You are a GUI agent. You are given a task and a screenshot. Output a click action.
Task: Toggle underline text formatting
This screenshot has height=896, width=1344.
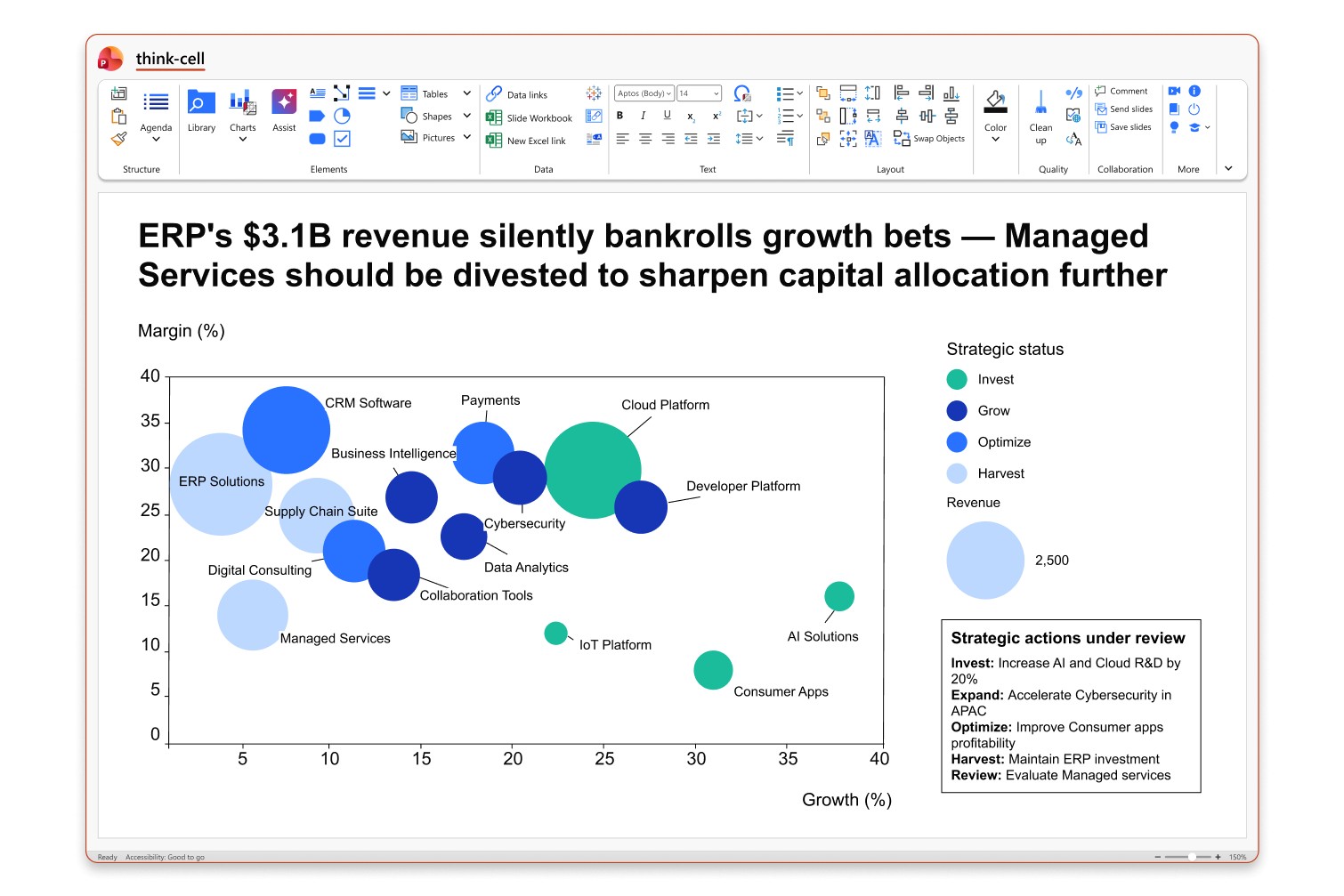[x=667, y=116]
